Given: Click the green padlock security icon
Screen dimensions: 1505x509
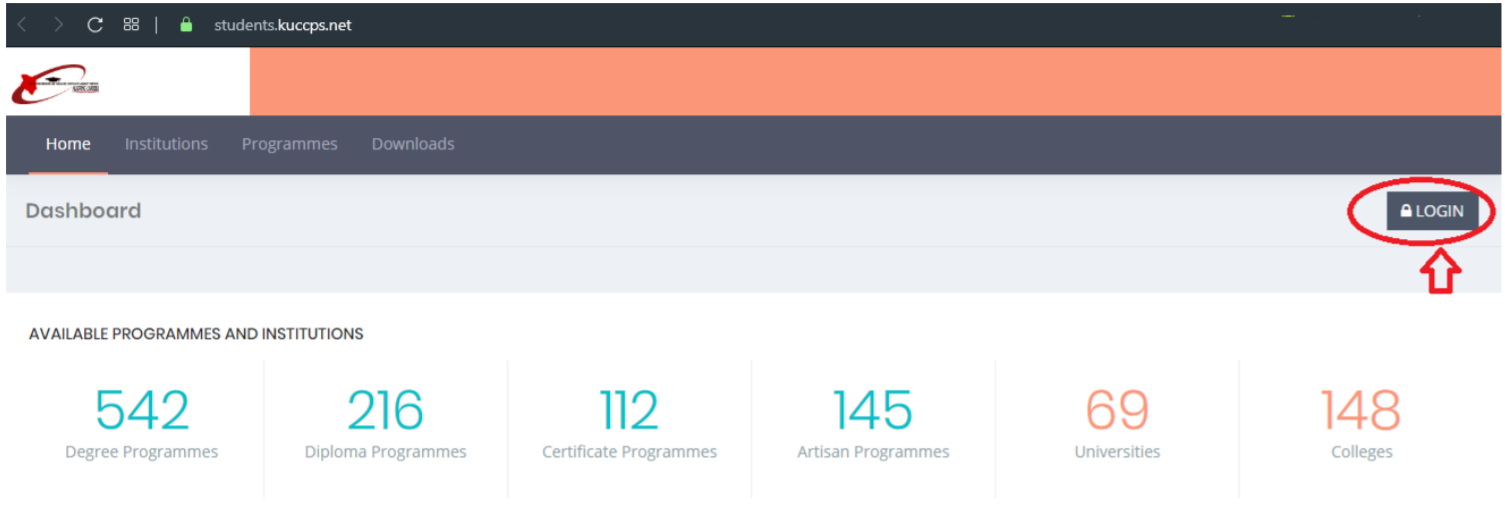Looking at the screenshot, I should click(185, 25).
